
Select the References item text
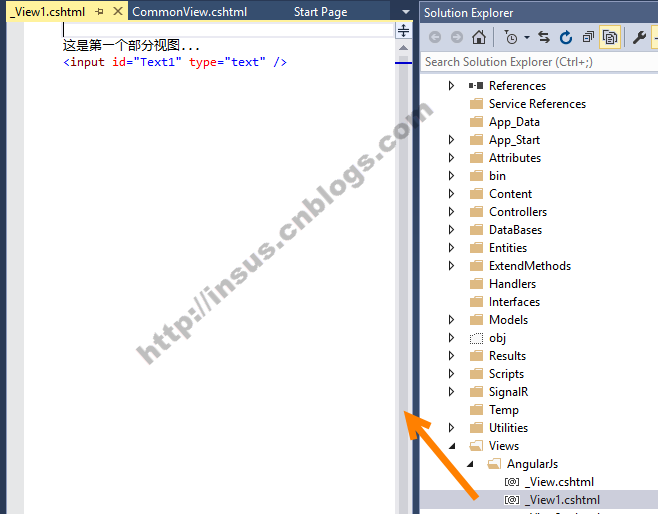pos(517,86)
